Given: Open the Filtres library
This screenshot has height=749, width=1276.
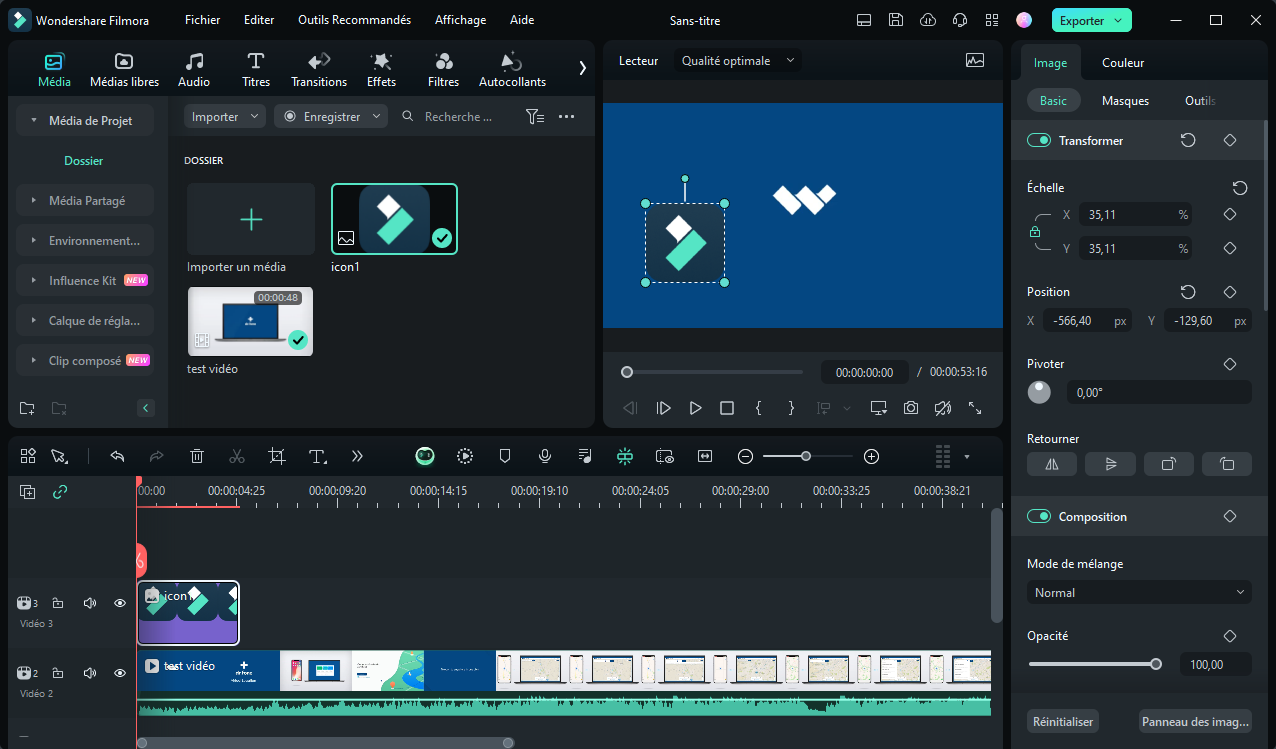Looking at the screenshot, I should coord(443,69).
